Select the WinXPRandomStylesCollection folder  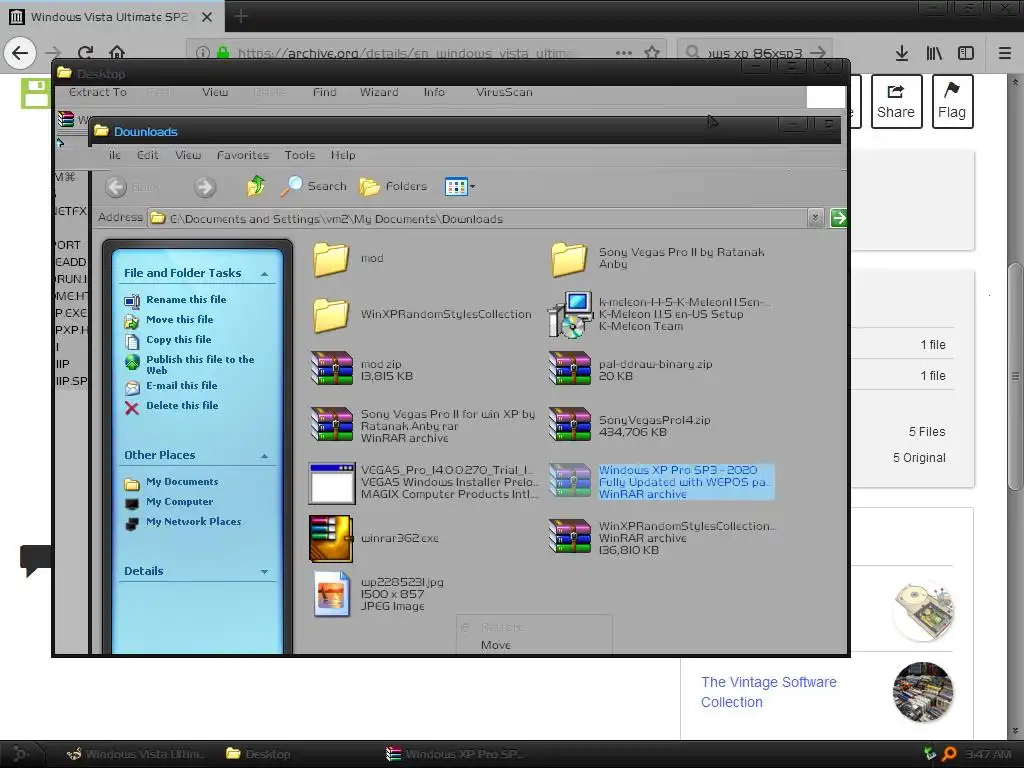(x=331, y=314)
